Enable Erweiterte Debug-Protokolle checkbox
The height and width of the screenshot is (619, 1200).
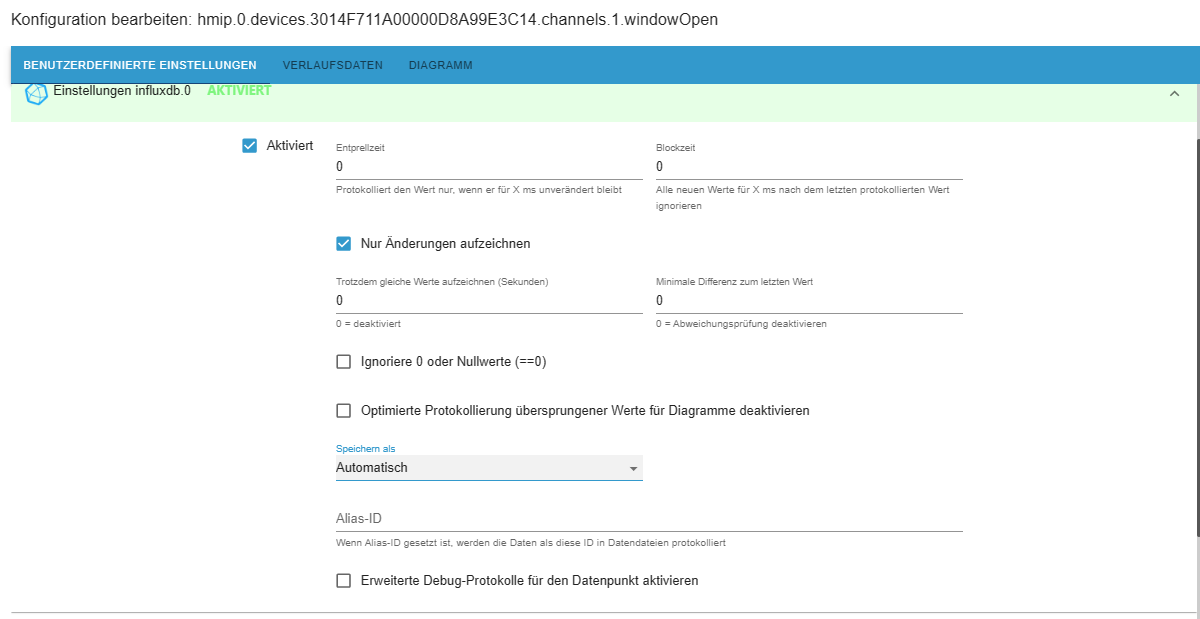[x=344, y=580]
